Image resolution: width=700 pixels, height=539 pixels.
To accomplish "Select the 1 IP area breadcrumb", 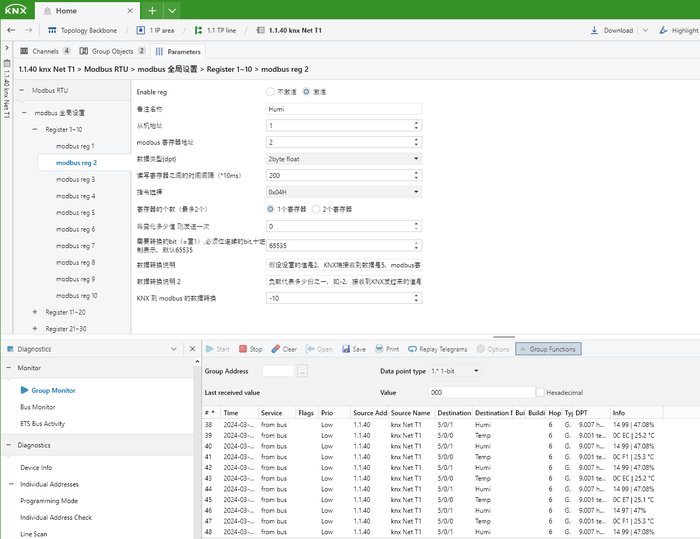I will [x=155, y=30].
